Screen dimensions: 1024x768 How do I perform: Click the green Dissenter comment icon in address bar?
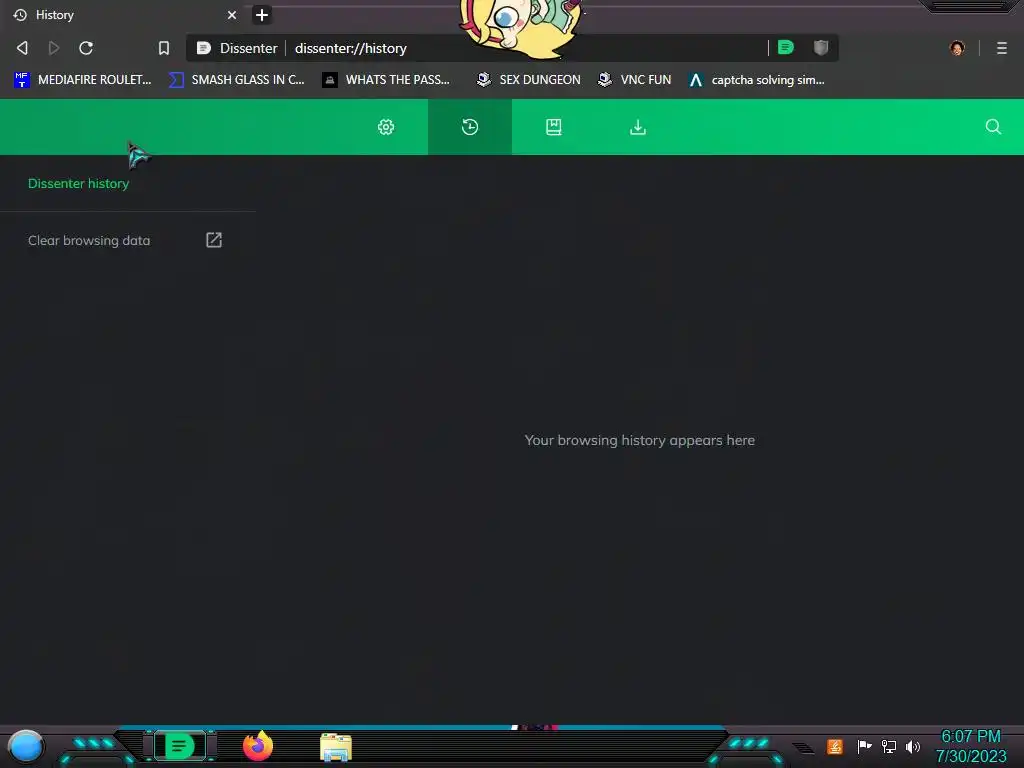tap(786, 47)
